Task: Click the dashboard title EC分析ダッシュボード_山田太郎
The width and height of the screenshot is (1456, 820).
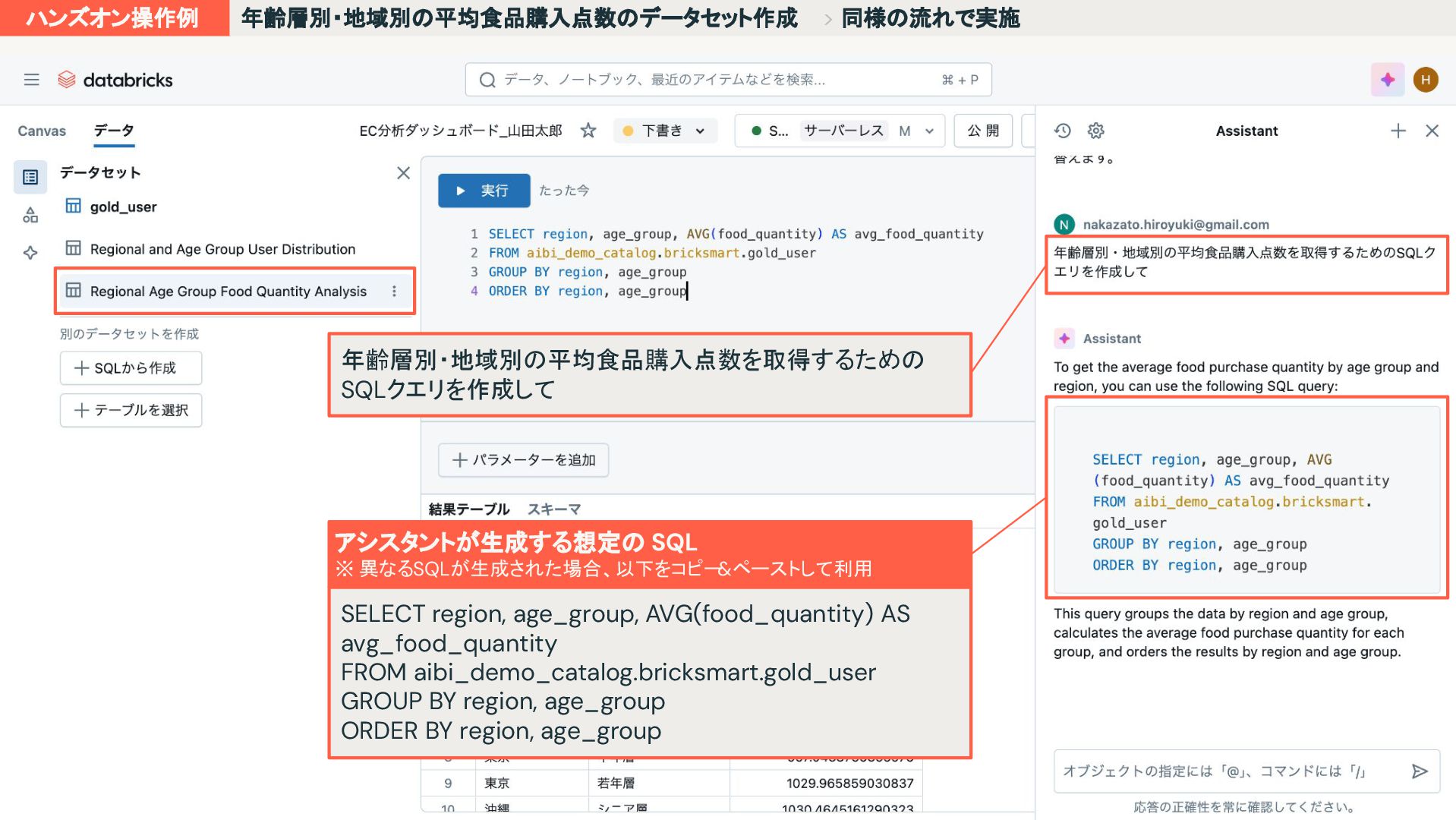Action: 461,131
